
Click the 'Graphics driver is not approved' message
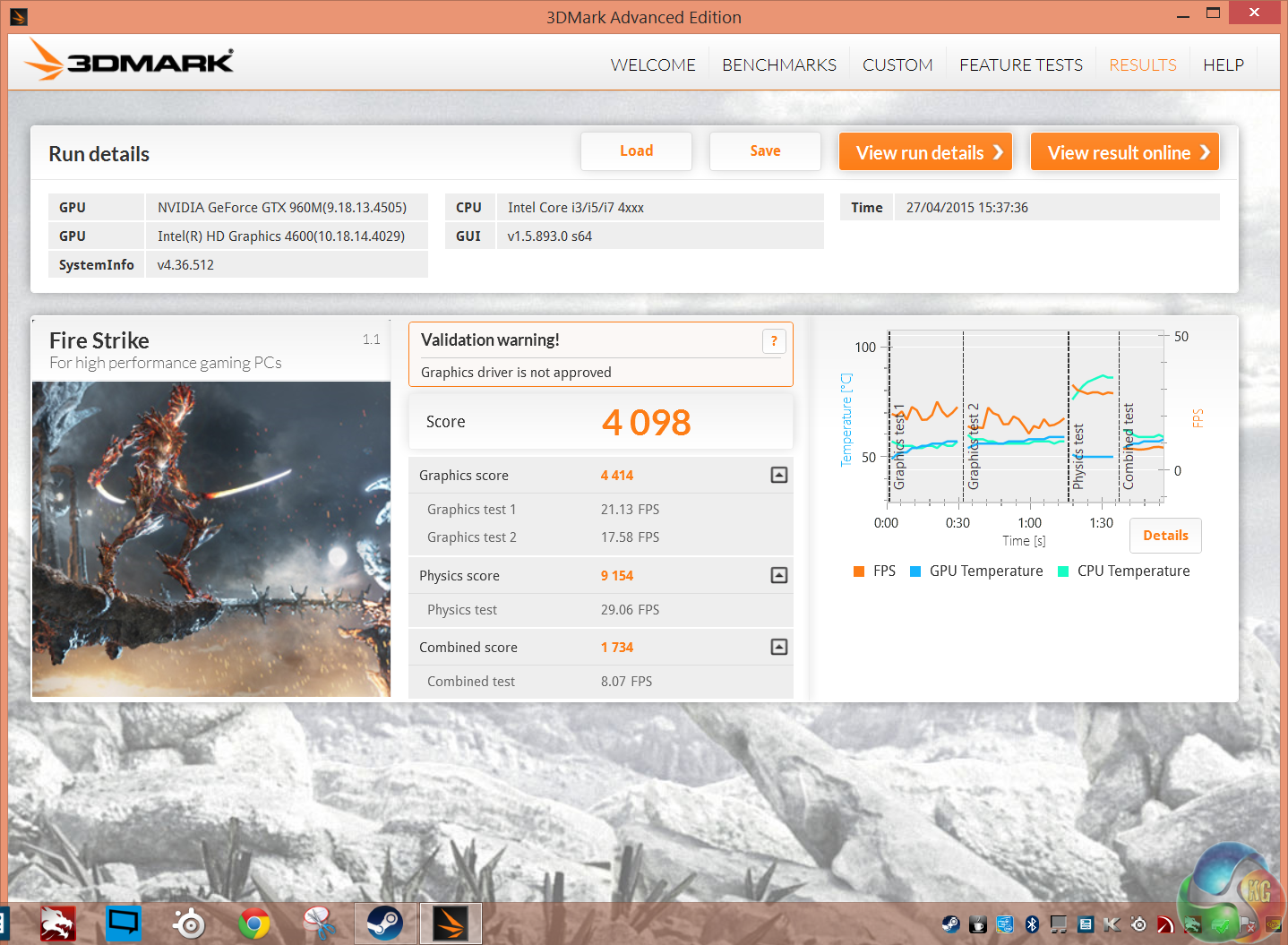[x=516, y=372]
